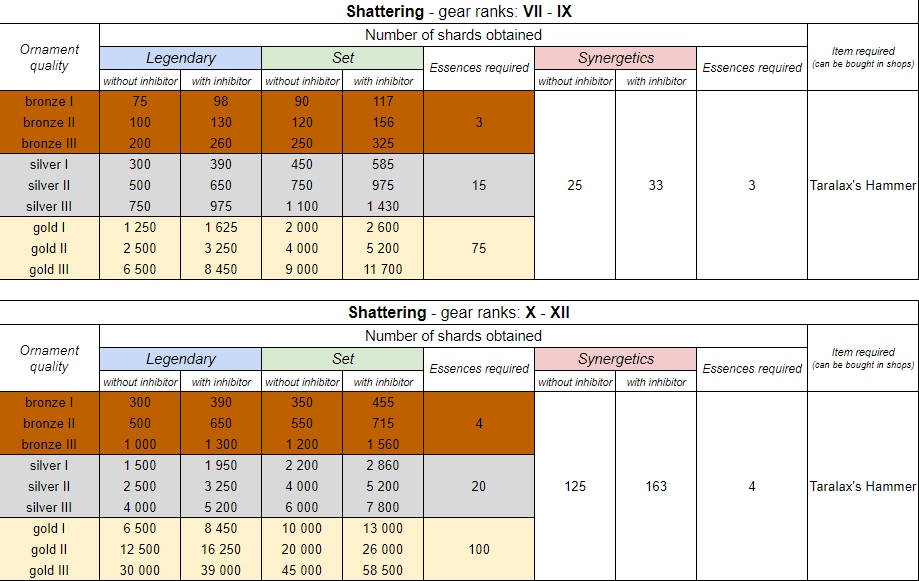
Task: Click the cell with value 1 000
Action: pyautogui.click(x=139, y=444)
